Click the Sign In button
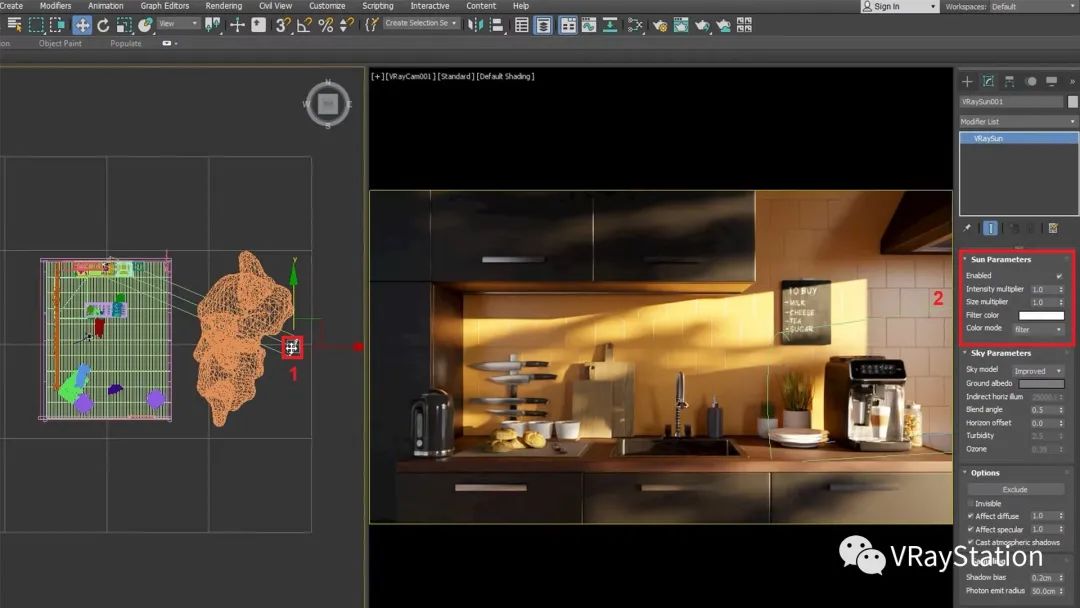This screenshot has height=608, width=1080. [x=885, y=7]
